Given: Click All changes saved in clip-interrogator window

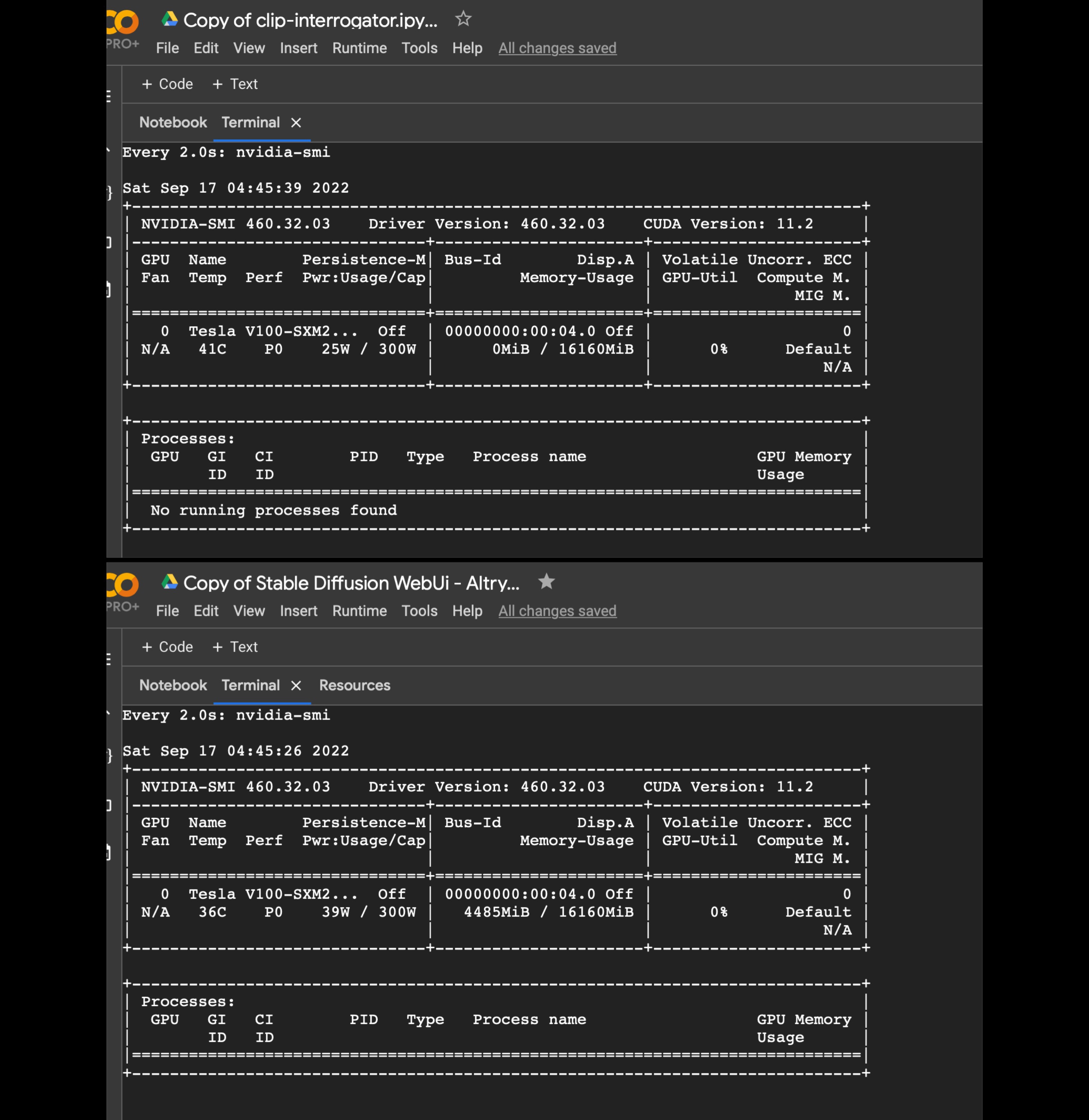Looking at the screenshot, I should point(558,48).
